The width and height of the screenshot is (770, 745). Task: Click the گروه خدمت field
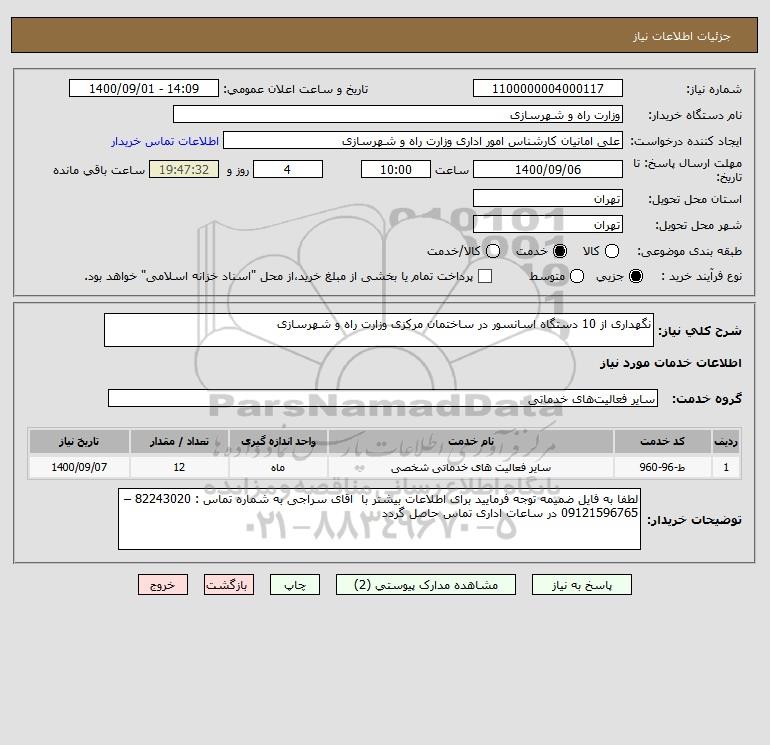tap(383, 398)
